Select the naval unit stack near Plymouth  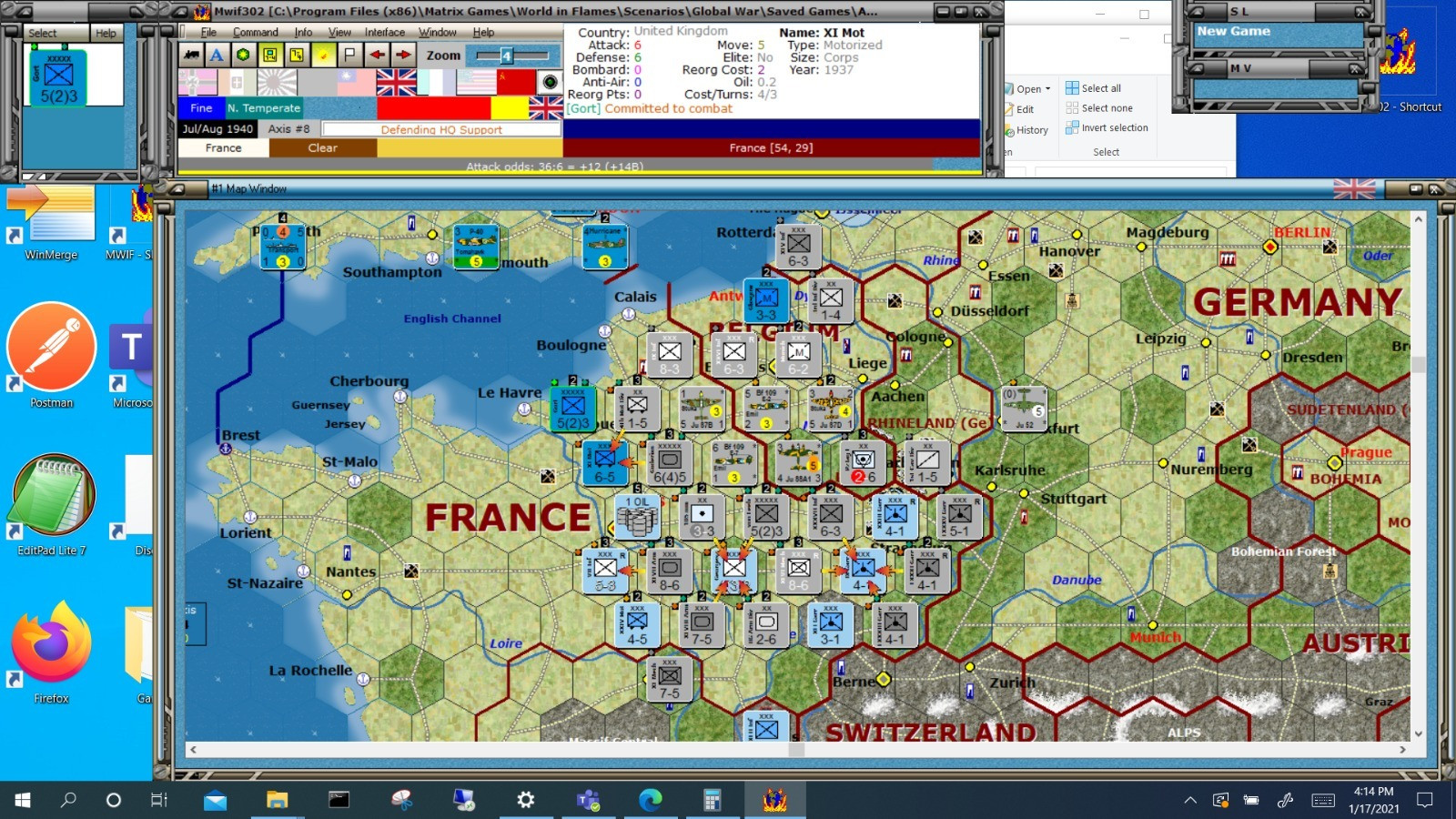tap(282, 247)
